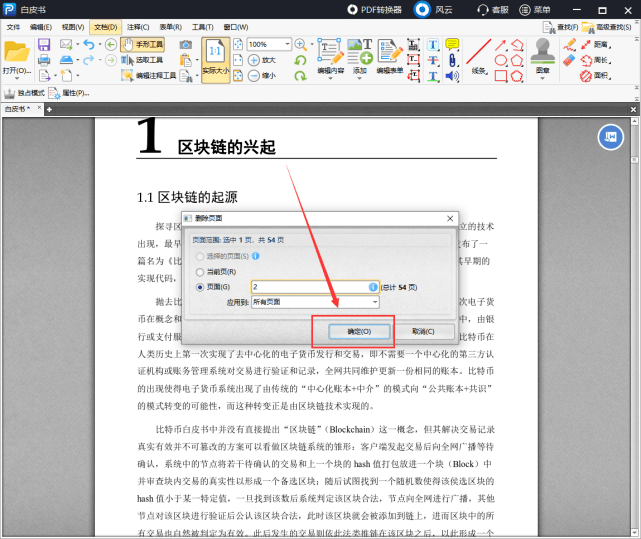Click the Advanced Search (高级查找) button
Viewport: 641px width, 539px height.
[x=614, y=27]
